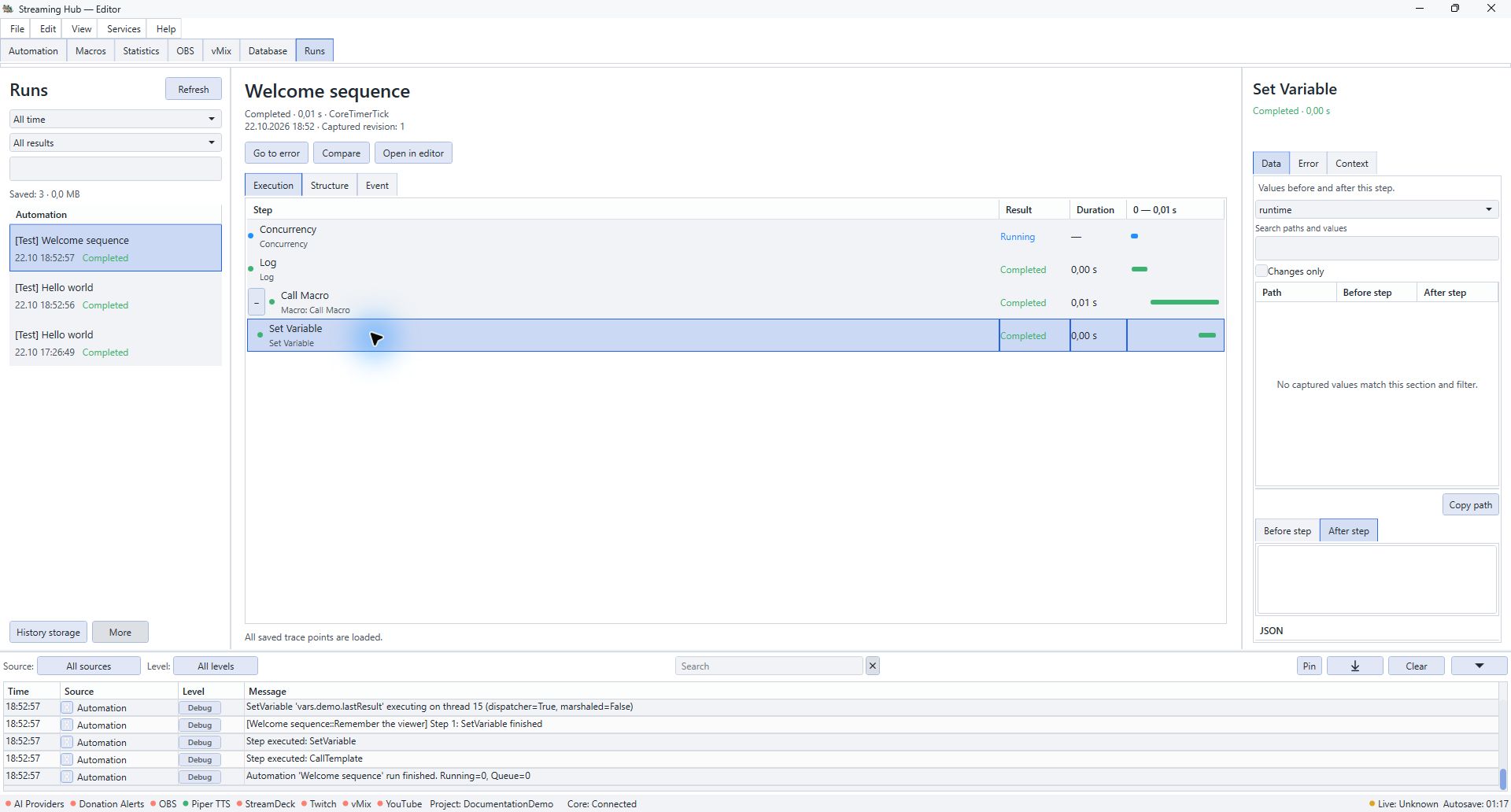Click the Copy path button
1511x812 pixels.
pos(1470,504)
